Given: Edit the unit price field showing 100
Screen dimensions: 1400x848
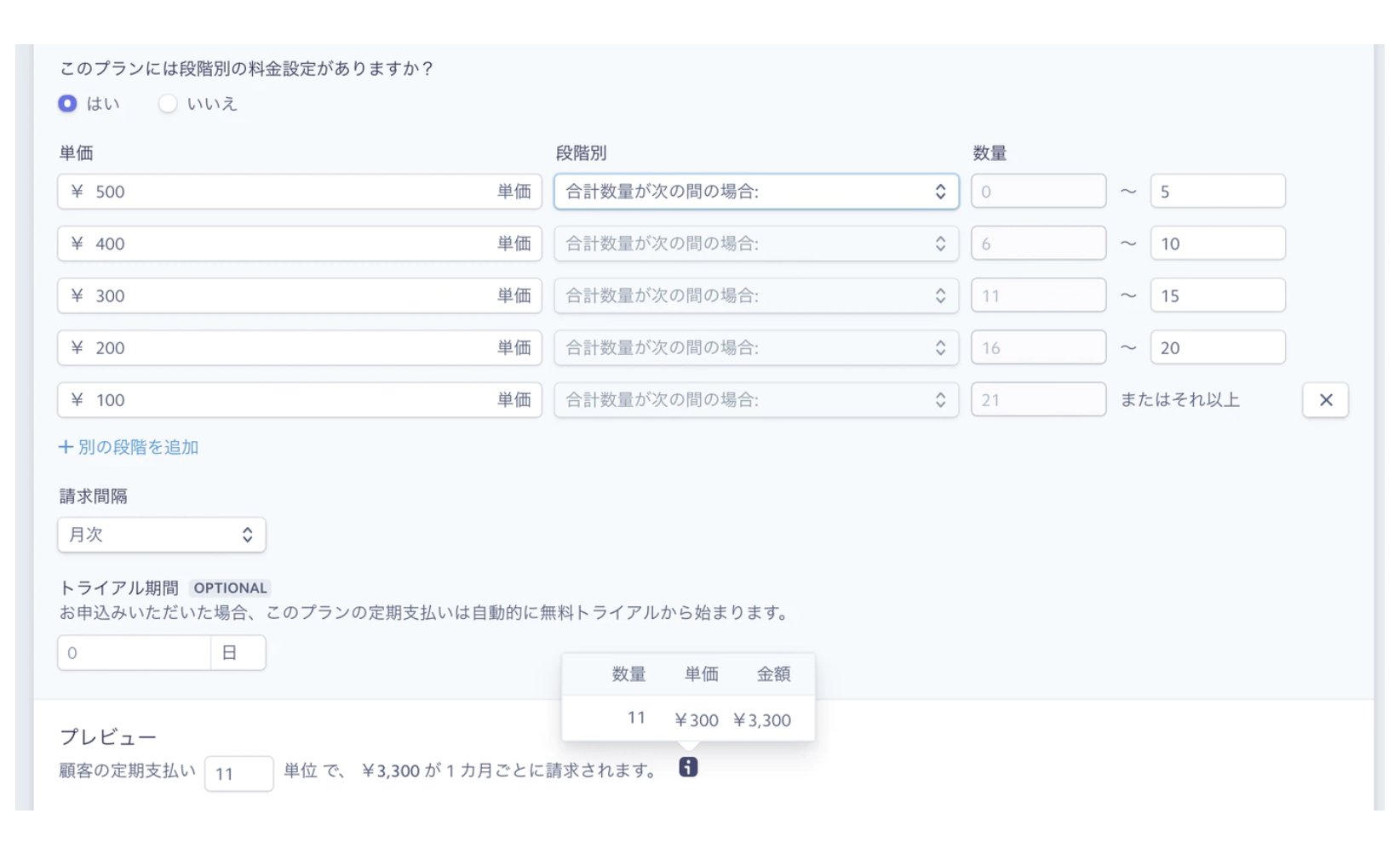Looking at the screenshot, I should pos(300,400).
